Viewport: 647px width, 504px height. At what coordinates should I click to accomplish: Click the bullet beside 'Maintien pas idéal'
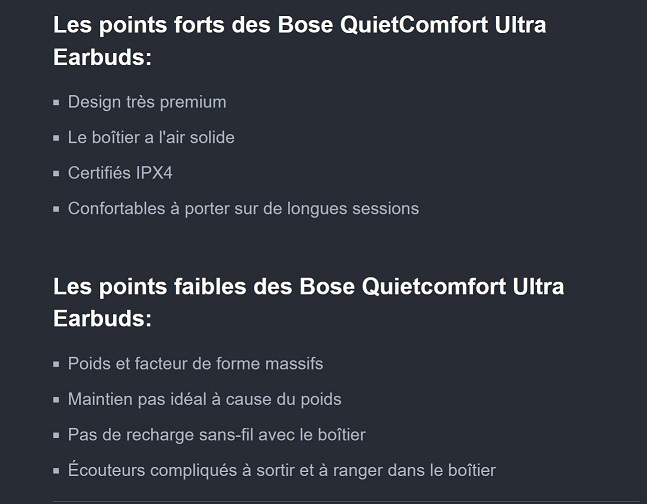[57, 401]
